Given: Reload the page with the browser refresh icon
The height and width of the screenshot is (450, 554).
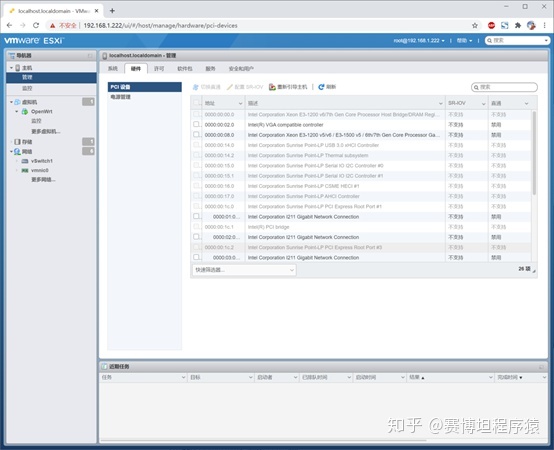Looking at the screenshot, I should click(36, 25).
